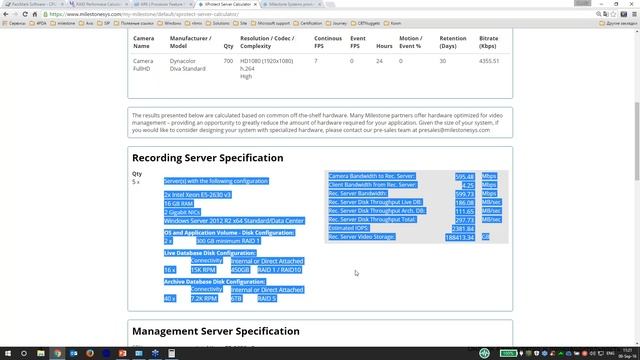Click the Retention (Days) column header
Viewport: 640px width, 360px height.
[453, 42]
